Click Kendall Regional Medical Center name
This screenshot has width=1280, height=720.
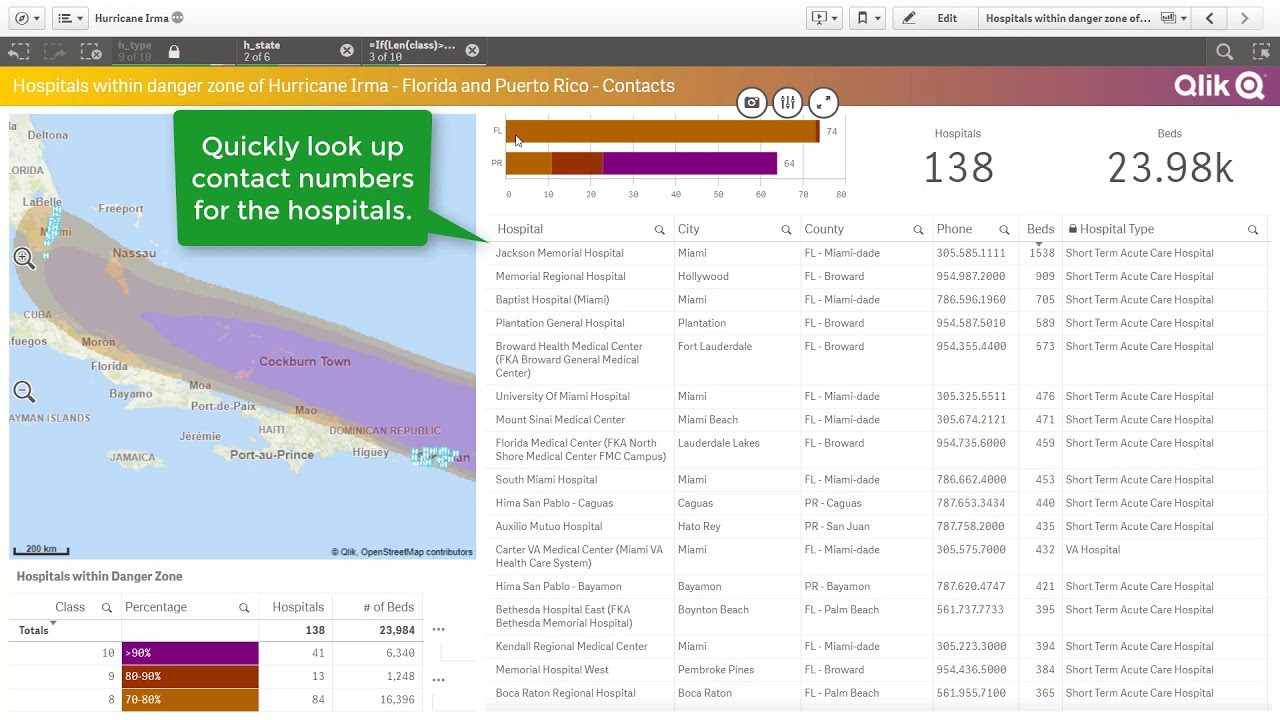tap(571, 647)
